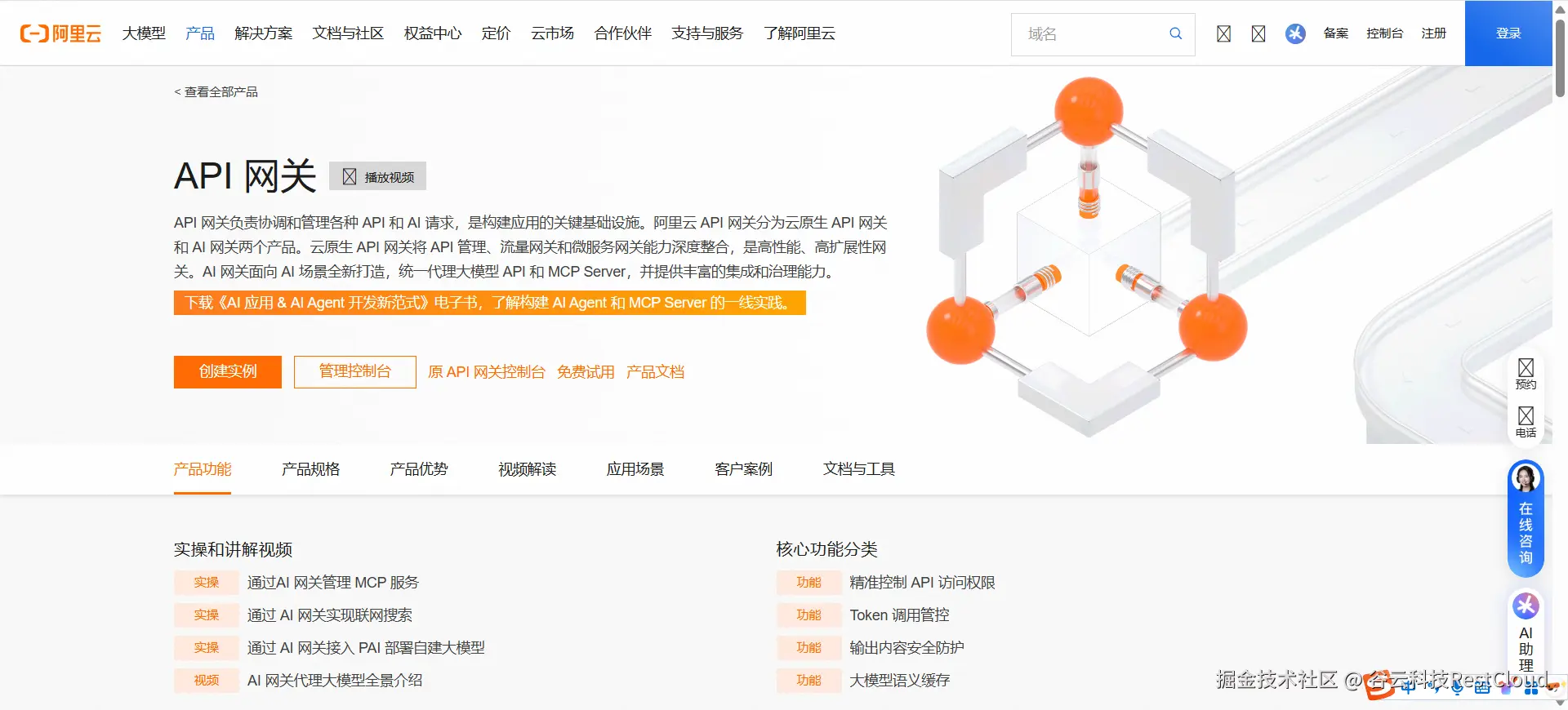This screenshot has width=1568, height=710.
Task: Open the 大模型 menu
Action: click(144, 33)
